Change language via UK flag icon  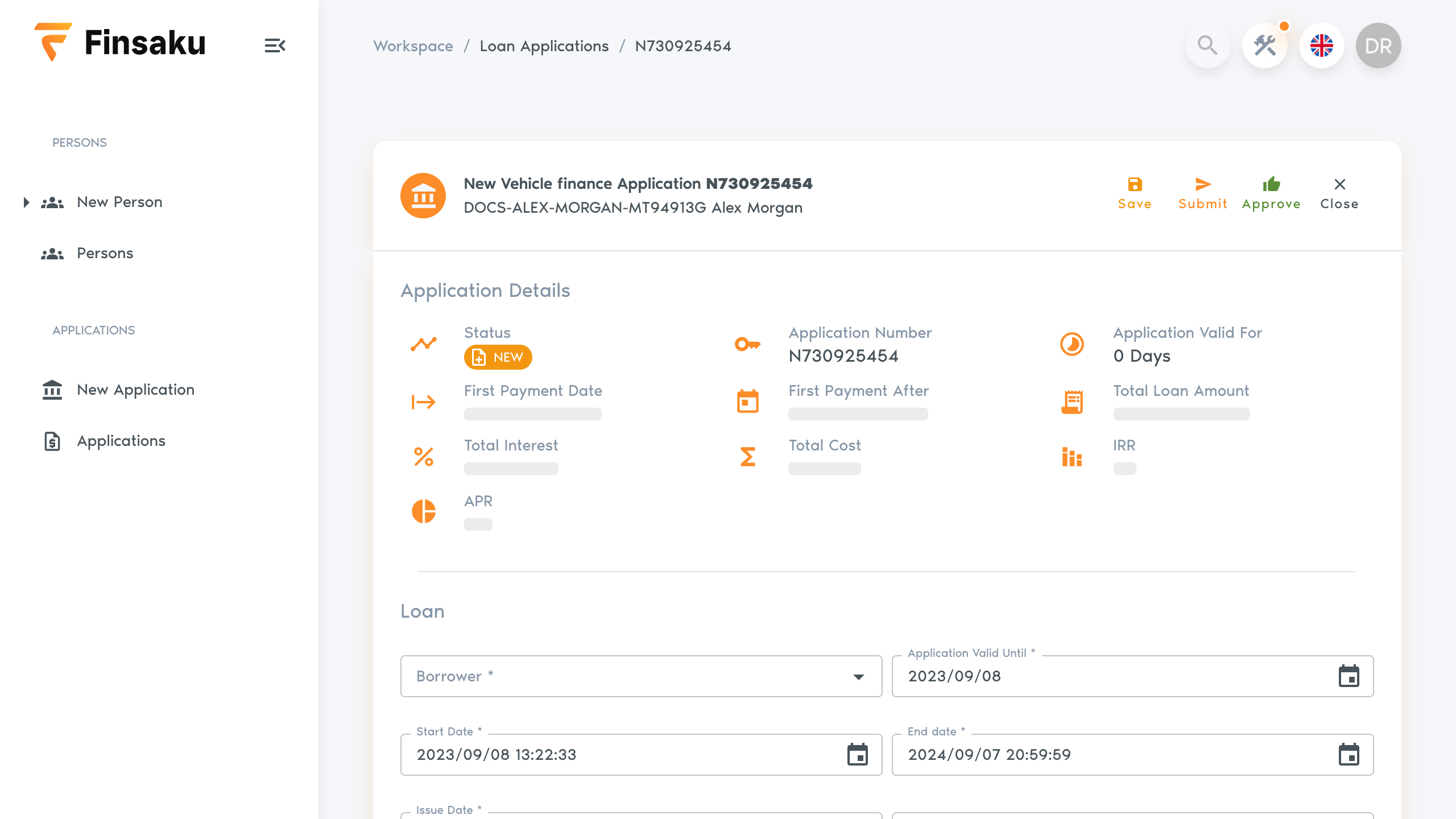pos(1321,45)
